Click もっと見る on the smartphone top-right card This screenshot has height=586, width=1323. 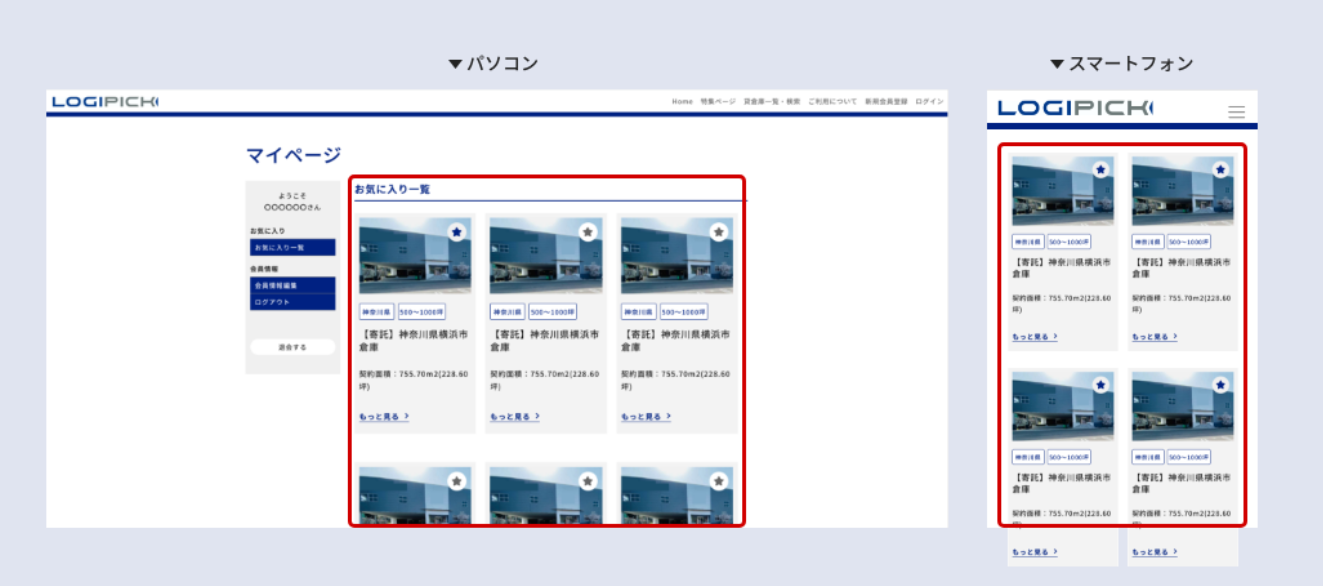click(1155, 337)
